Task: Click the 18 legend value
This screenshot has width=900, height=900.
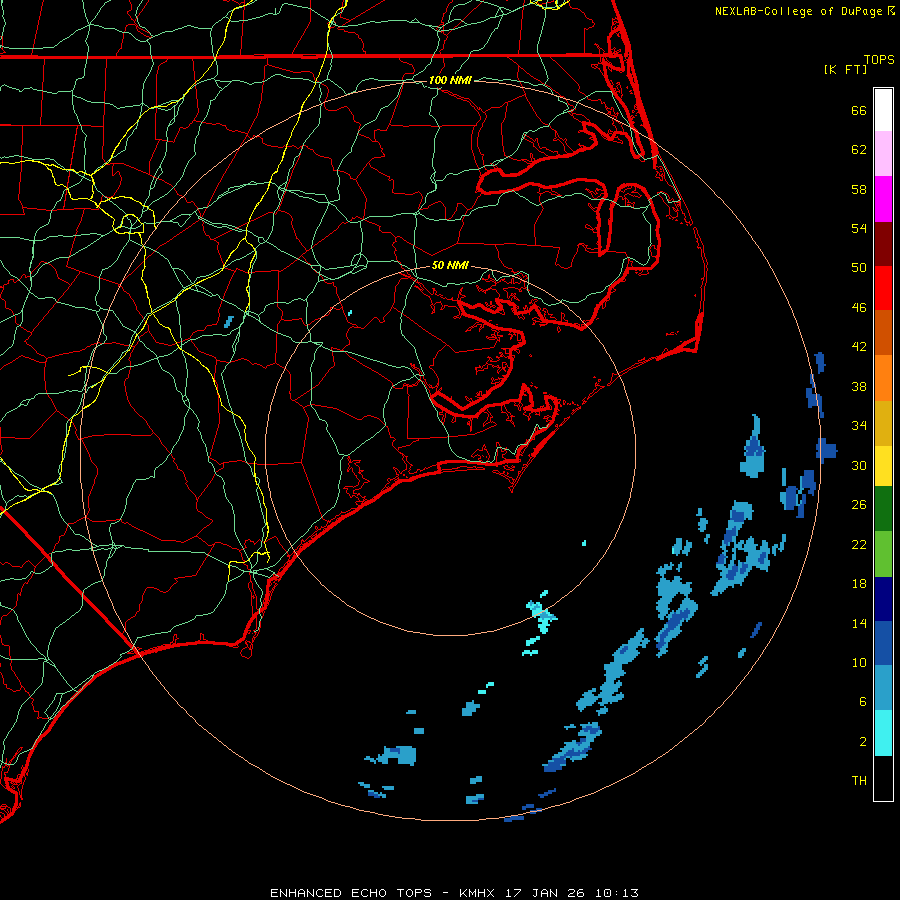Action: tap(859, 584)
